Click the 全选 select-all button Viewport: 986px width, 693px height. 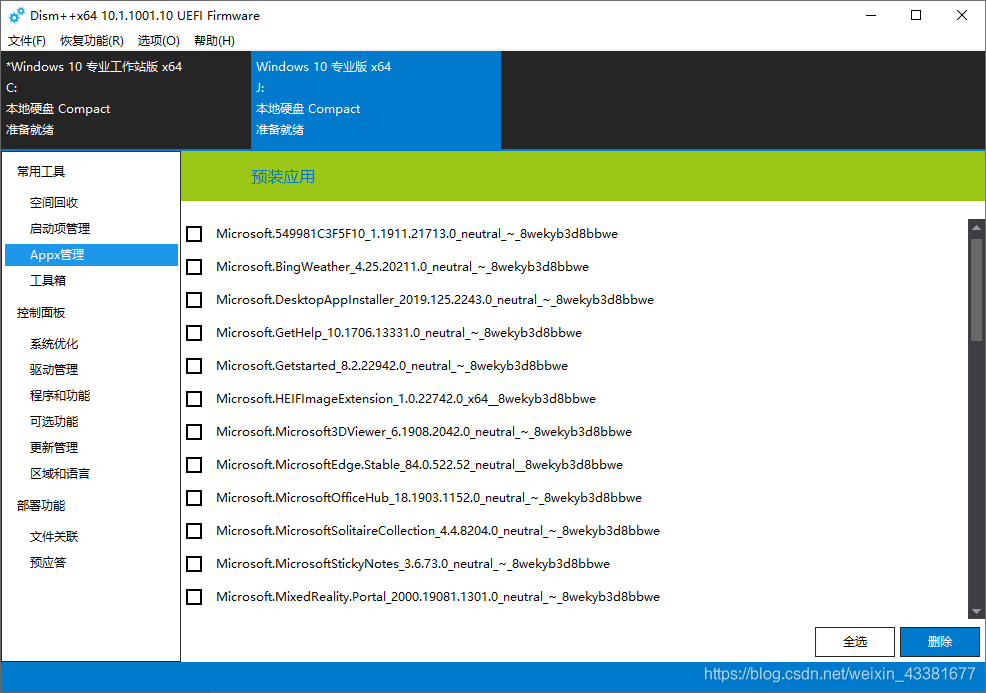pos(855,641)
